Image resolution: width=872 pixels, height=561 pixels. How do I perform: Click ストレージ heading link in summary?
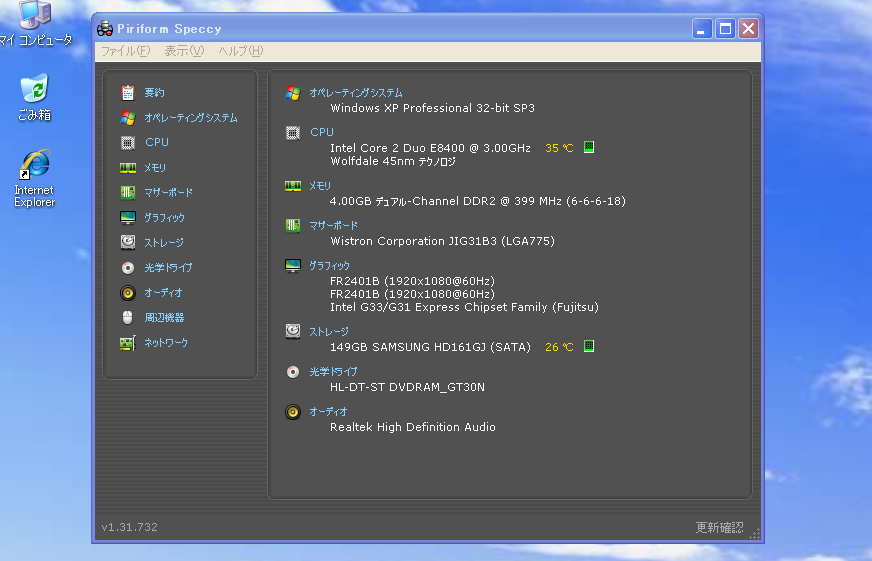[x=329, y=331]
